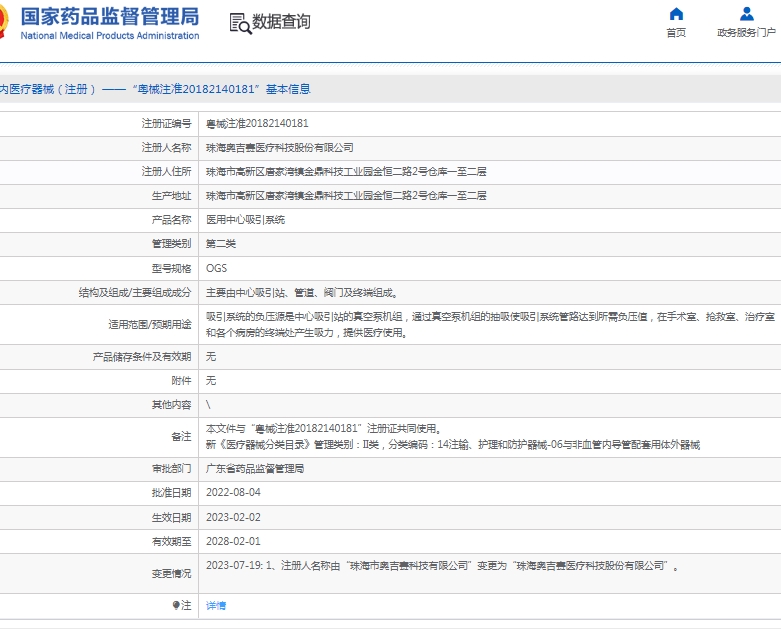The image size is (781, 629).
Task: Click the 变更情况 row label
Action: coord(171,574)
